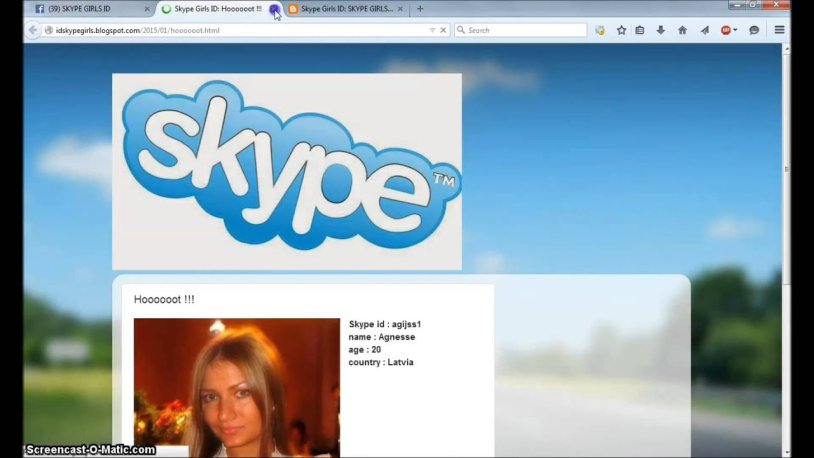Open the Firefox hamburger menu
Screen dimensions: 814x458
coord(779,30)
